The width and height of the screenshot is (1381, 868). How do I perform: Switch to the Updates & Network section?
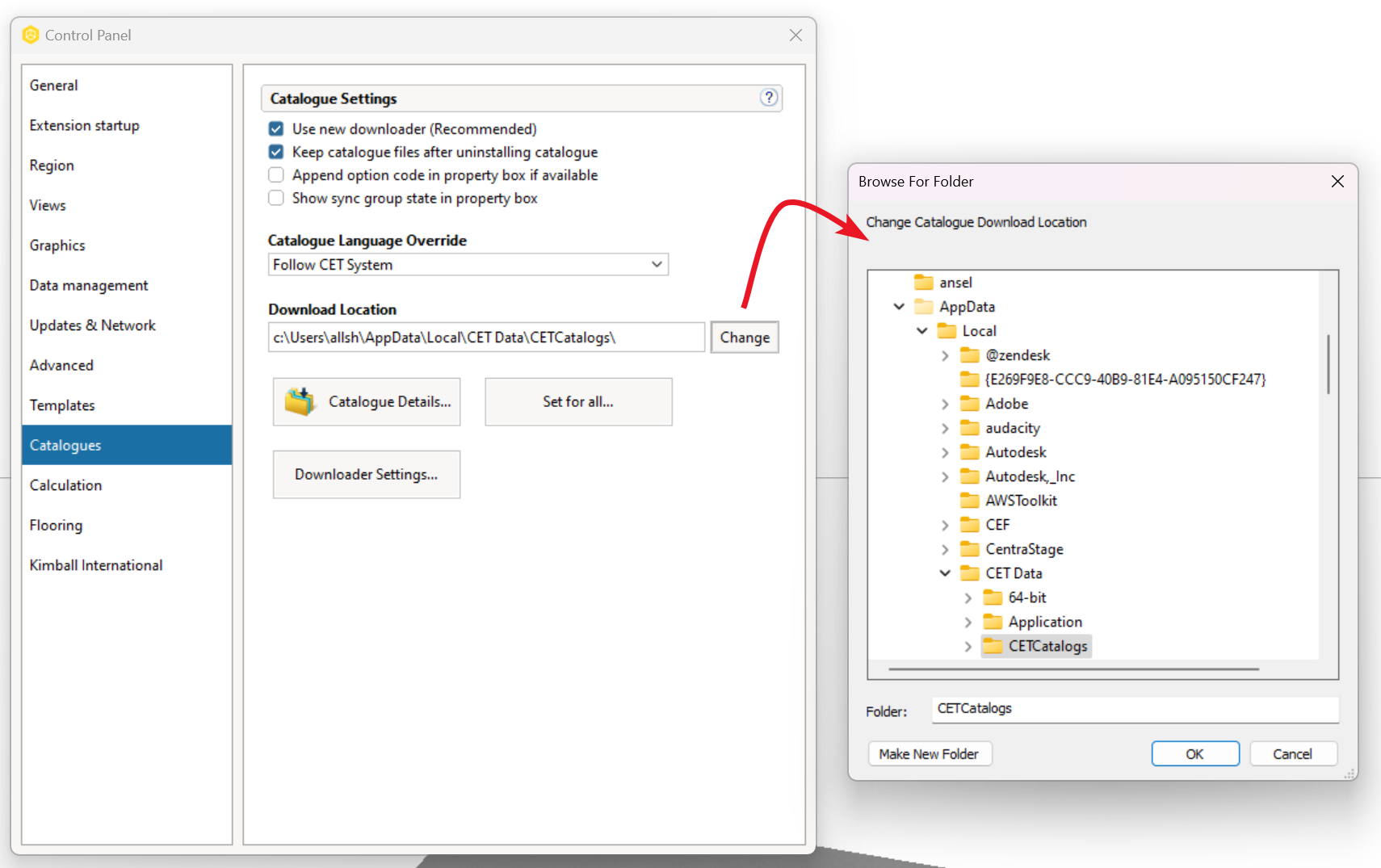[92, 325]
